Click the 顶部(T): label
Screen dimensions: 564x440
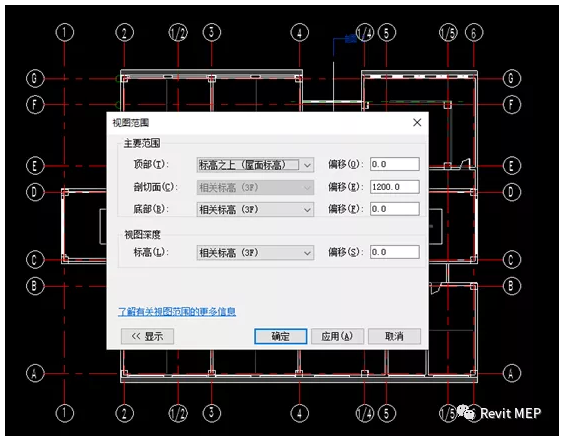coord(151,164)
